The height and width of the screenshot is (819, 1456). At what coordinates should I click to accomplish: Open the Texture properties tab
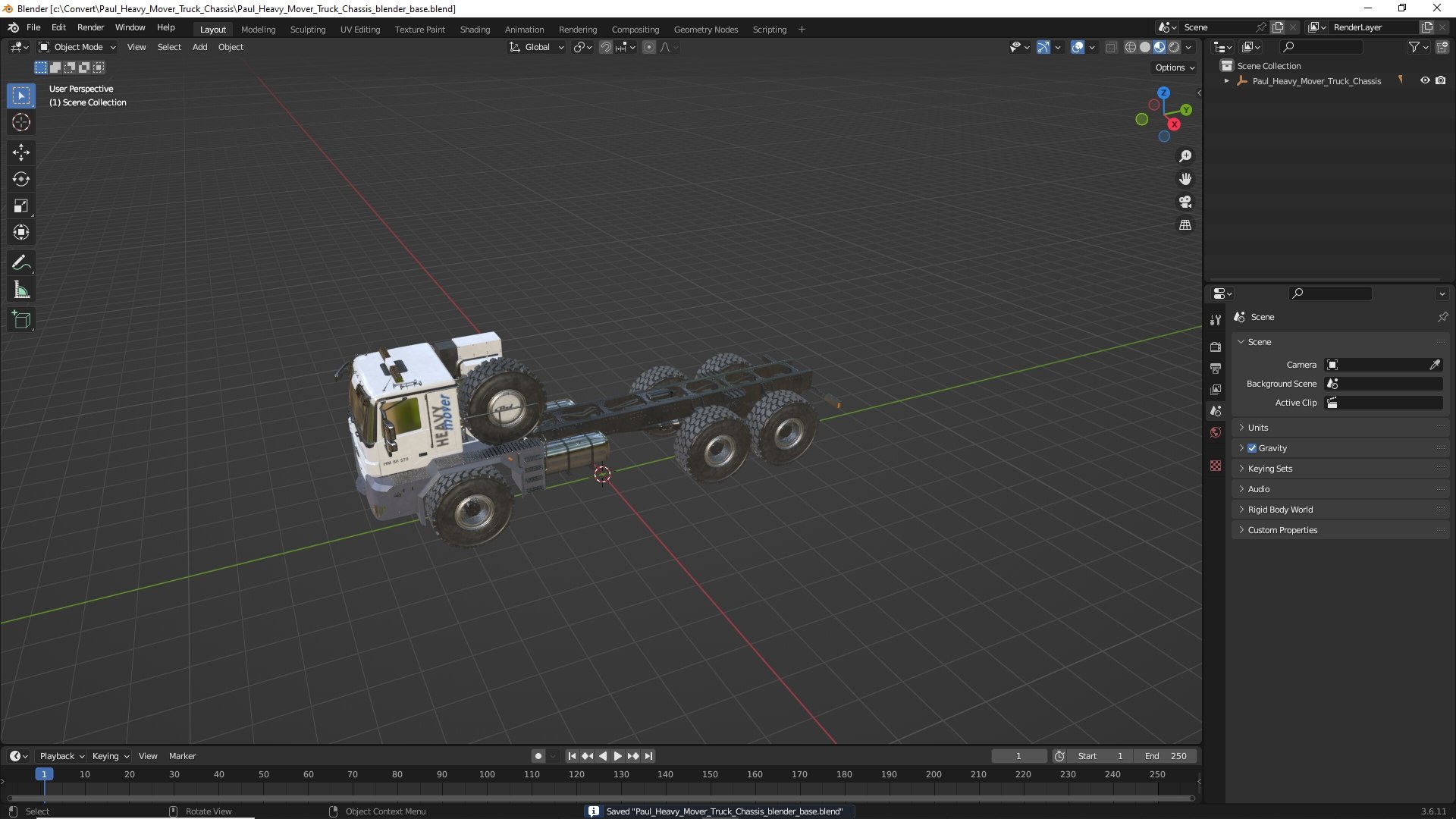(x=1216, y=466)
